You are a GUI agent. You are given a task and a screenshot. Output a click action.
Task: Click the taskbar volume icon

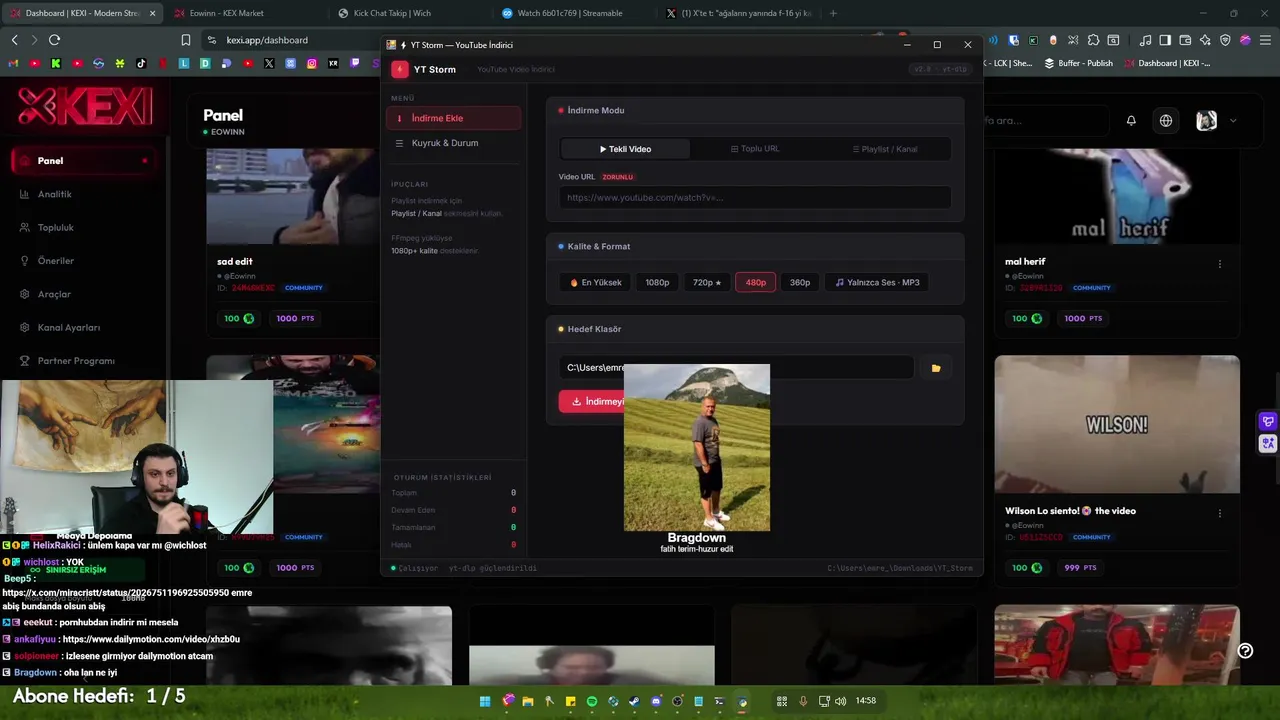(840, 701)
